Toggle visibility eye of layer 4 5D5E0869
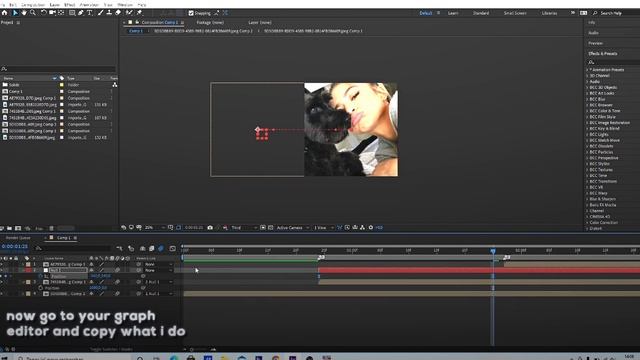Screen dimensions: 640x360 [2, 294]
